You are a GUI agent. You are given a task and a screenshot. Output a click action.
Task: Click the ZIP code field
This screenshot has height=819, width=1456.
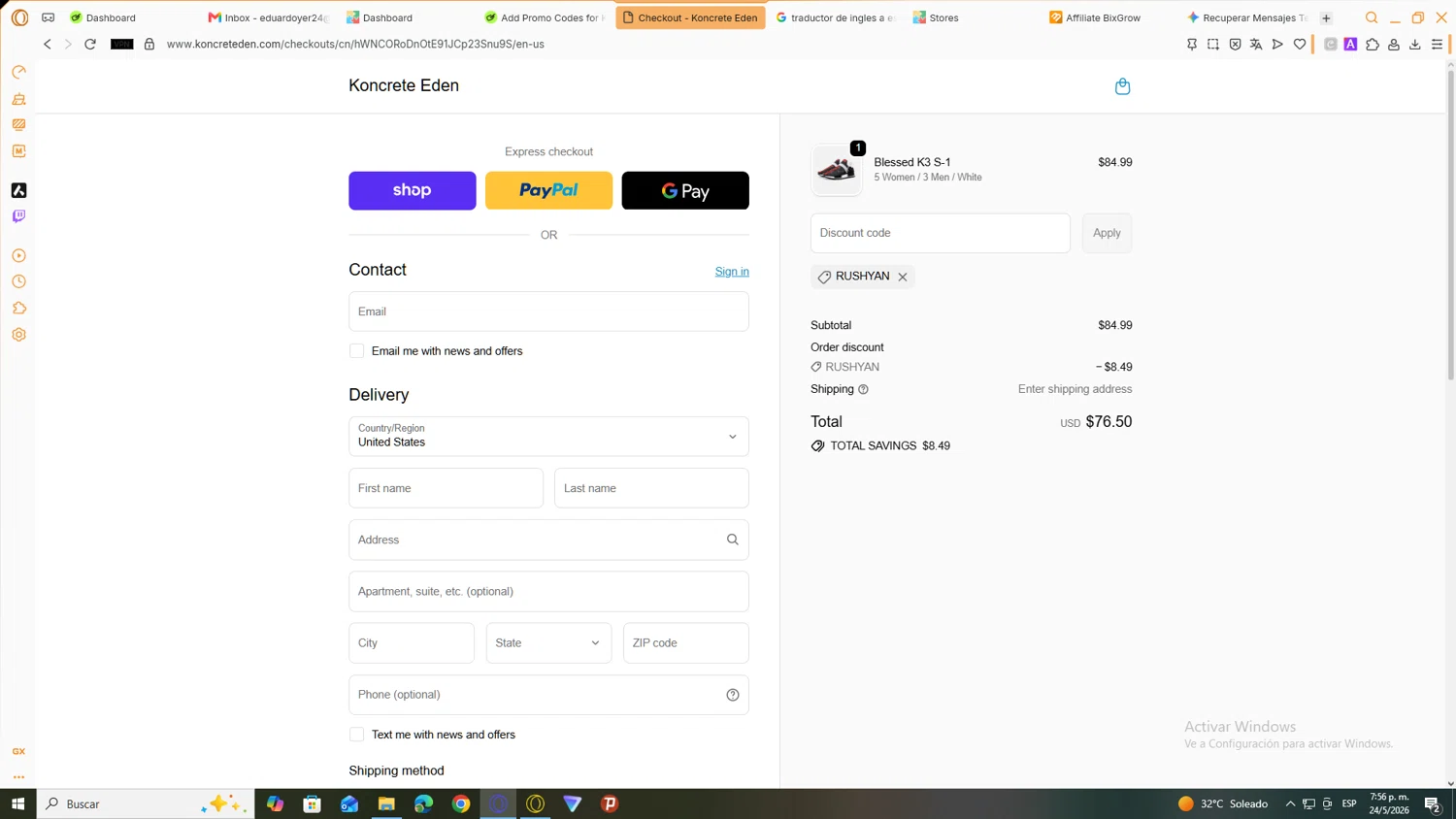[x=686, y=643]
